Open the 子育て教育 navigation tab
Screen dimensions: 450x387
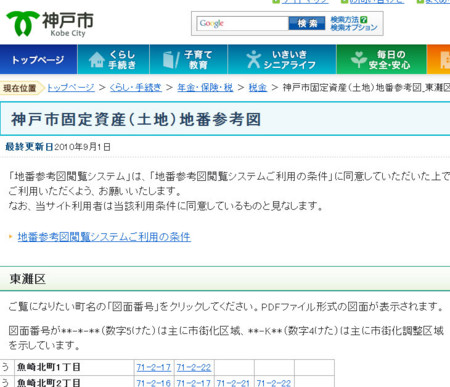point(188,59)
